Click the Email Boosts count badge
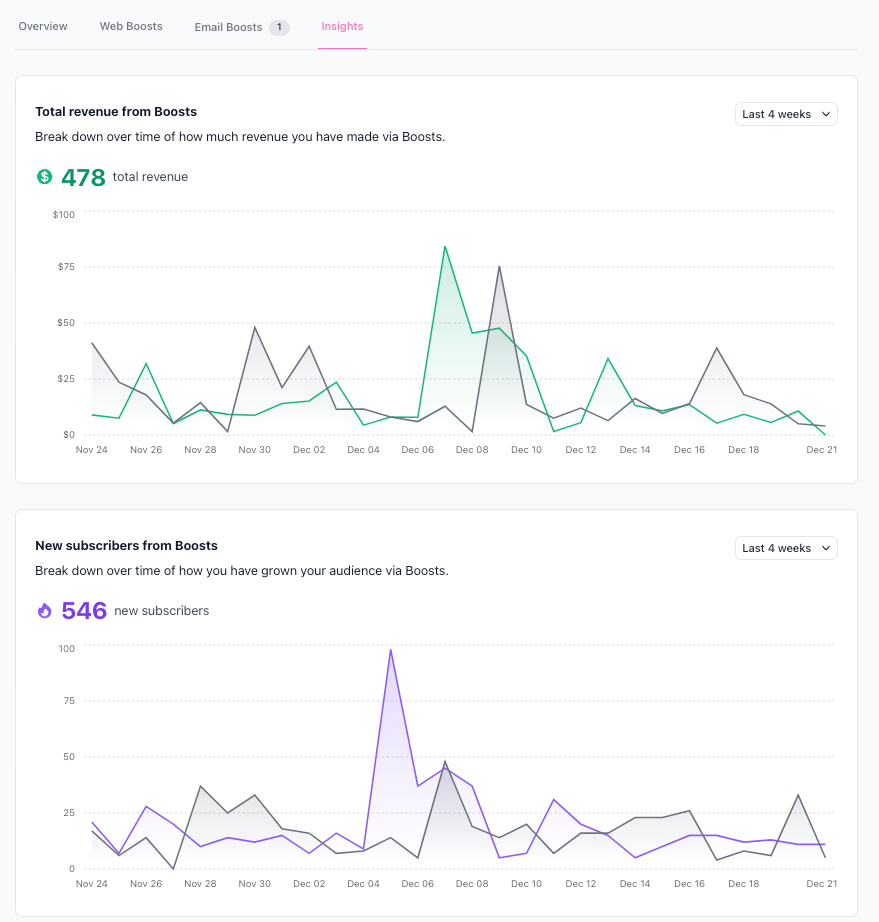 [x=279, y=27]
